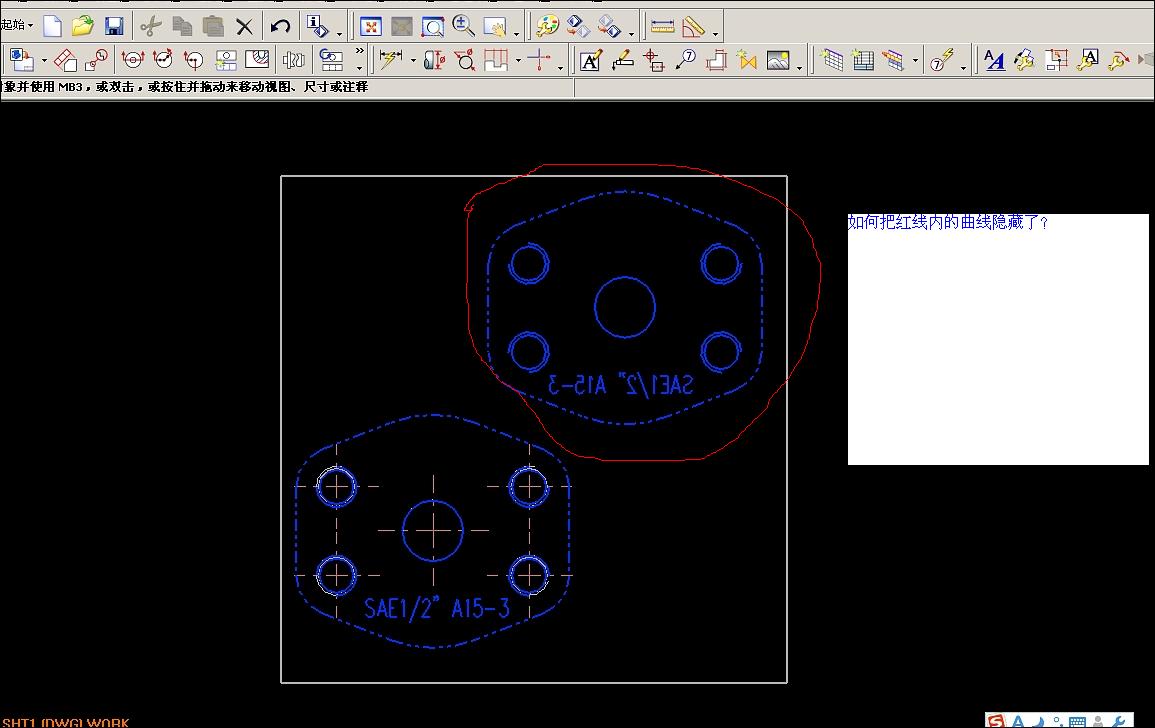
Task: Click the datum target symbol icon
Action: point(653,60)
